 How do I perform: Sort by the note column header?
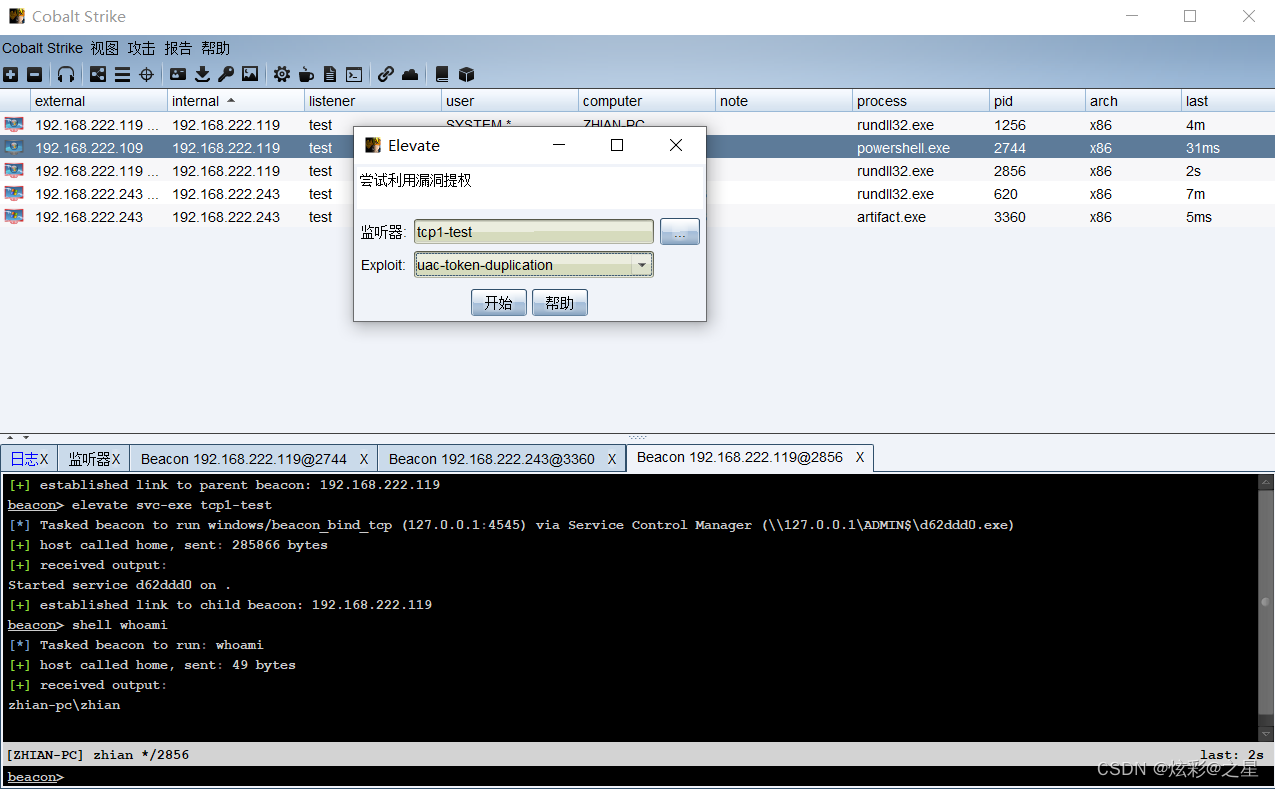(784, 101)
